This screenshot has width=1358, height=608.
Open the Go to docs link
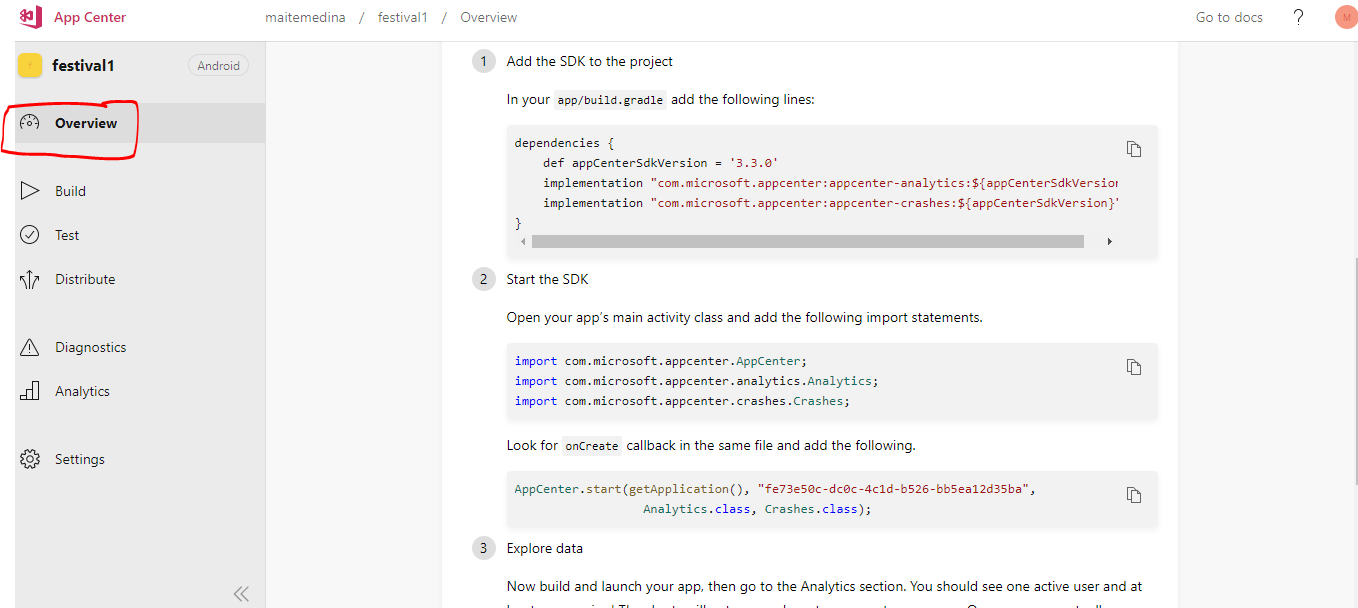(x=1229, y=18)
